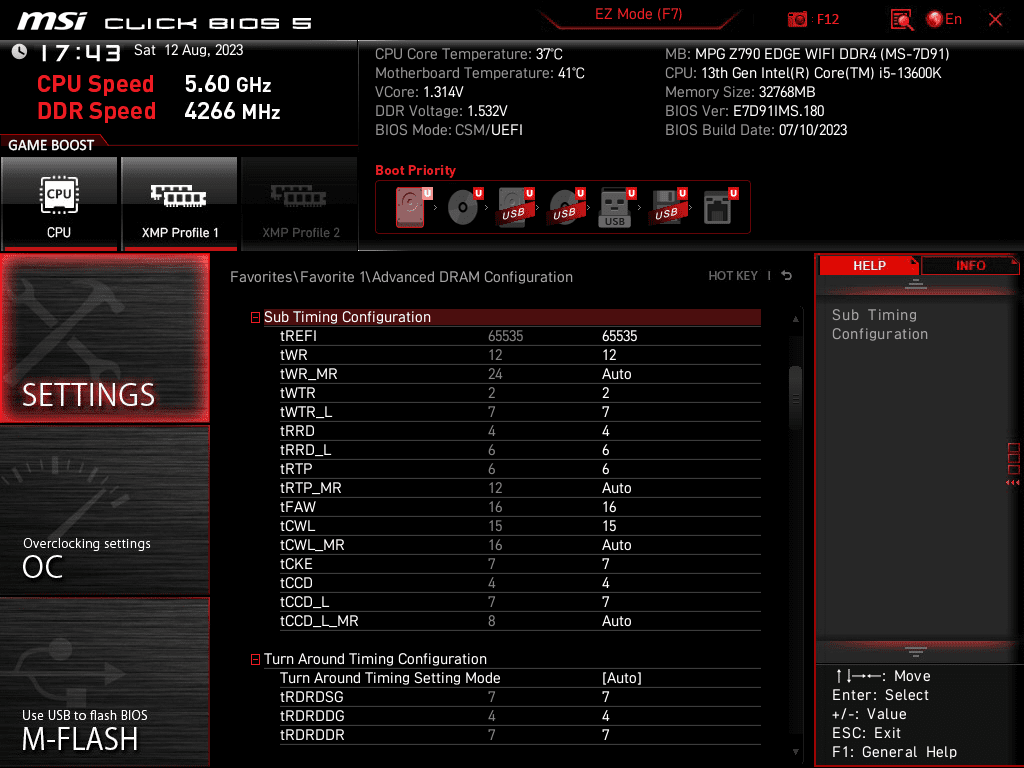The image size is (1024, 768).
Task: Click the tFAW row label
Action: tap(298, 507)
